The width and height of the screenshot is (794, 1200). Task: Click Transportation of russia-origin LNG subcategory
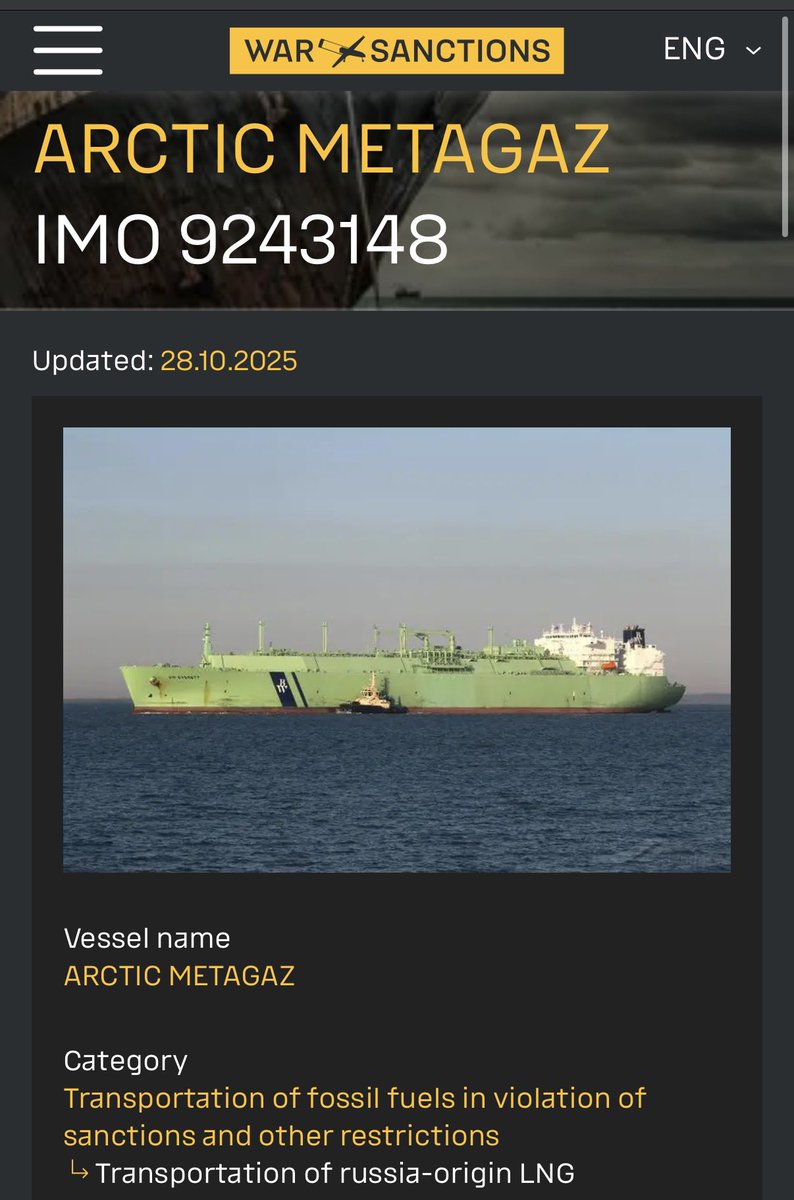coord(335,1173)
